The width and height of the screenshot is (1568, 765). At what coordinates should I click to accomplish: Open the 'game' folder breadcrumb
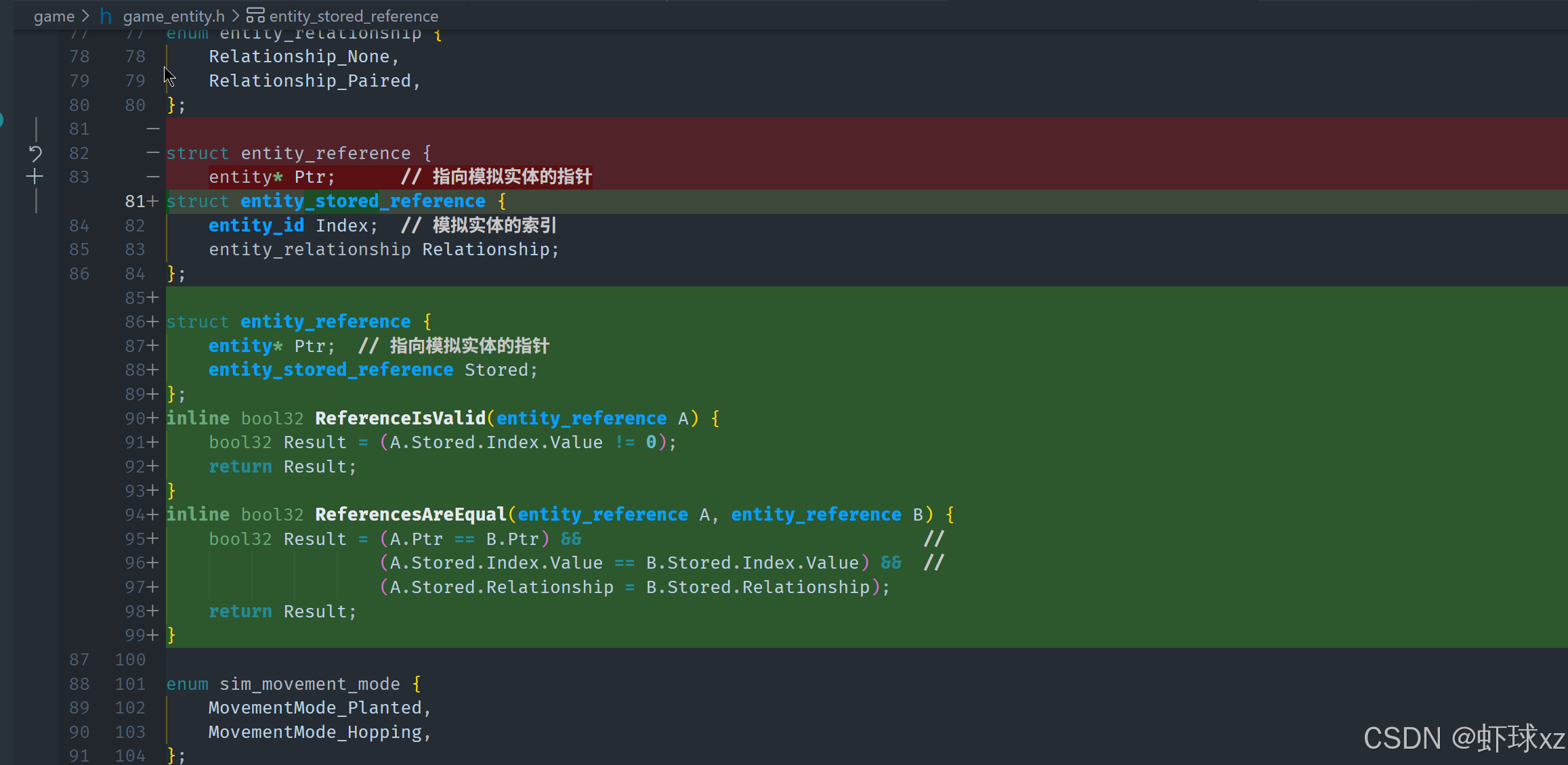tap(54, 16)
